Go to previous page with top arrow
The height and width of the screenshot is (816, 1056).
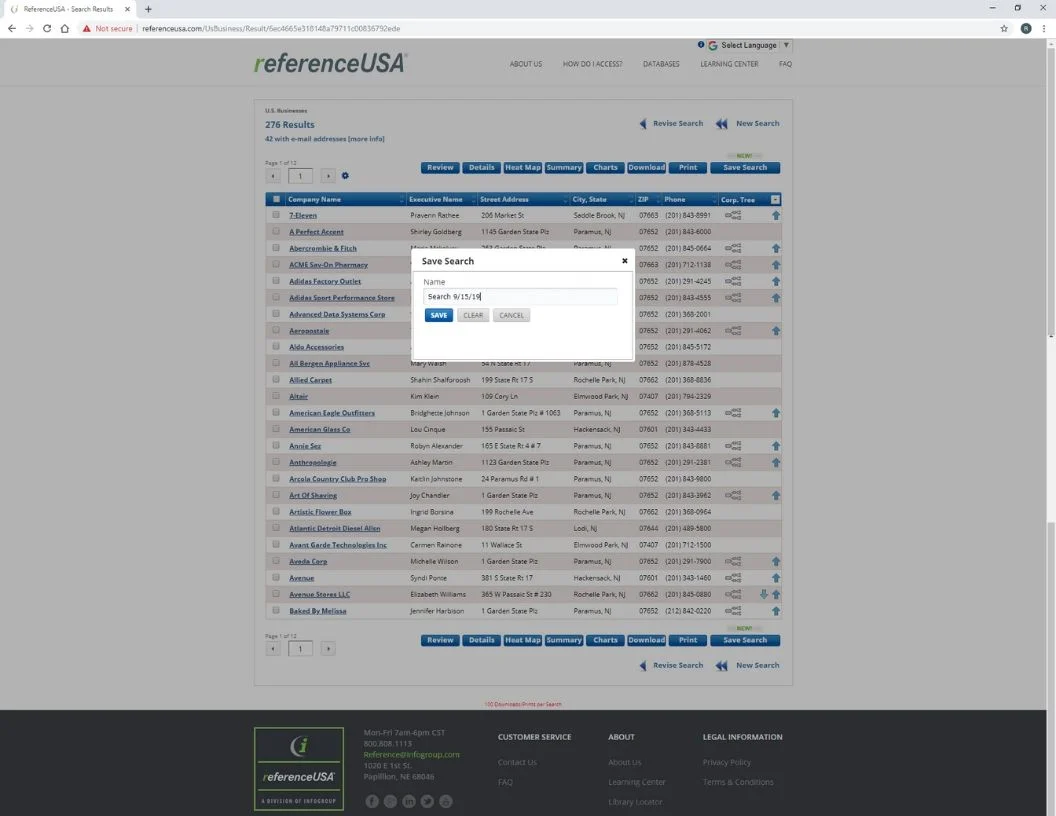[273, 176]
